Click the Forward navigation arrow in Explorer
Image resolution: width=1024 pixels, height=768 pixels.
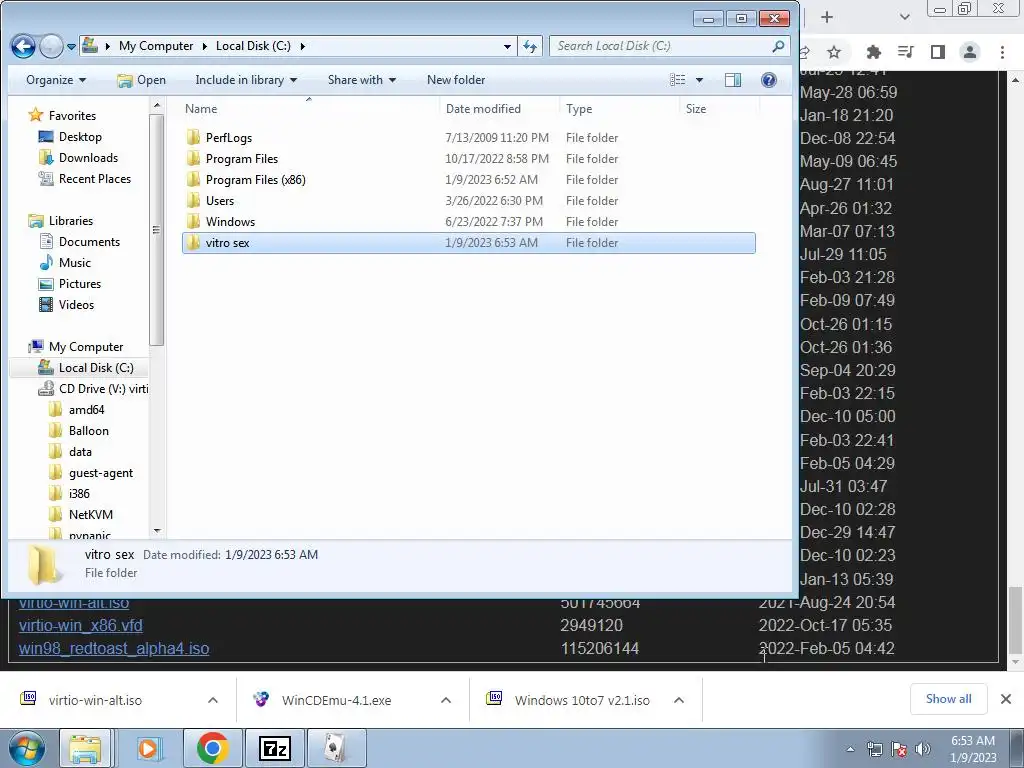(x=51, y=46)
